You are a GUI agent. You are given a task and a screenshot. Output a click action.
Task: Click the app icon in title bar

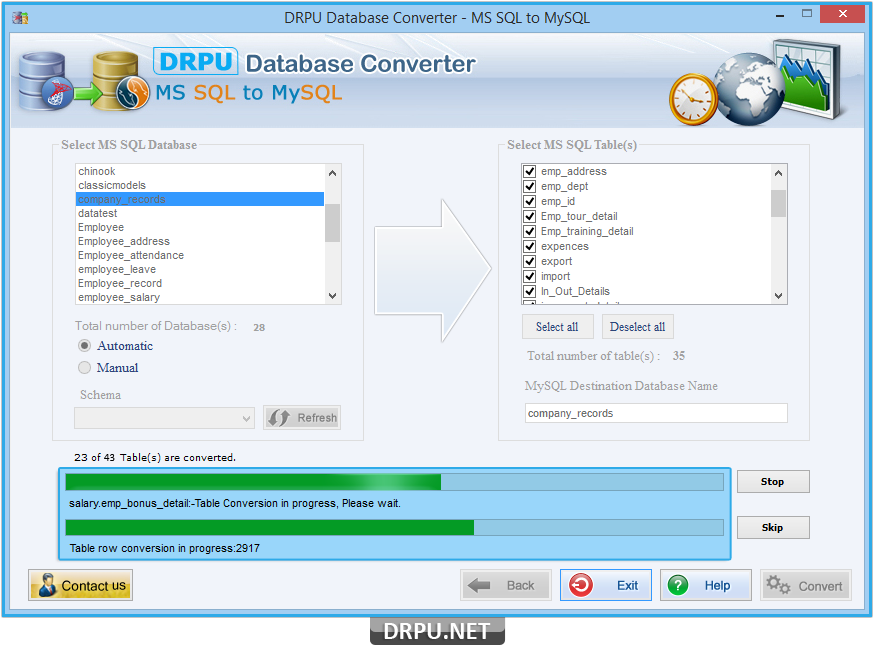20,18
